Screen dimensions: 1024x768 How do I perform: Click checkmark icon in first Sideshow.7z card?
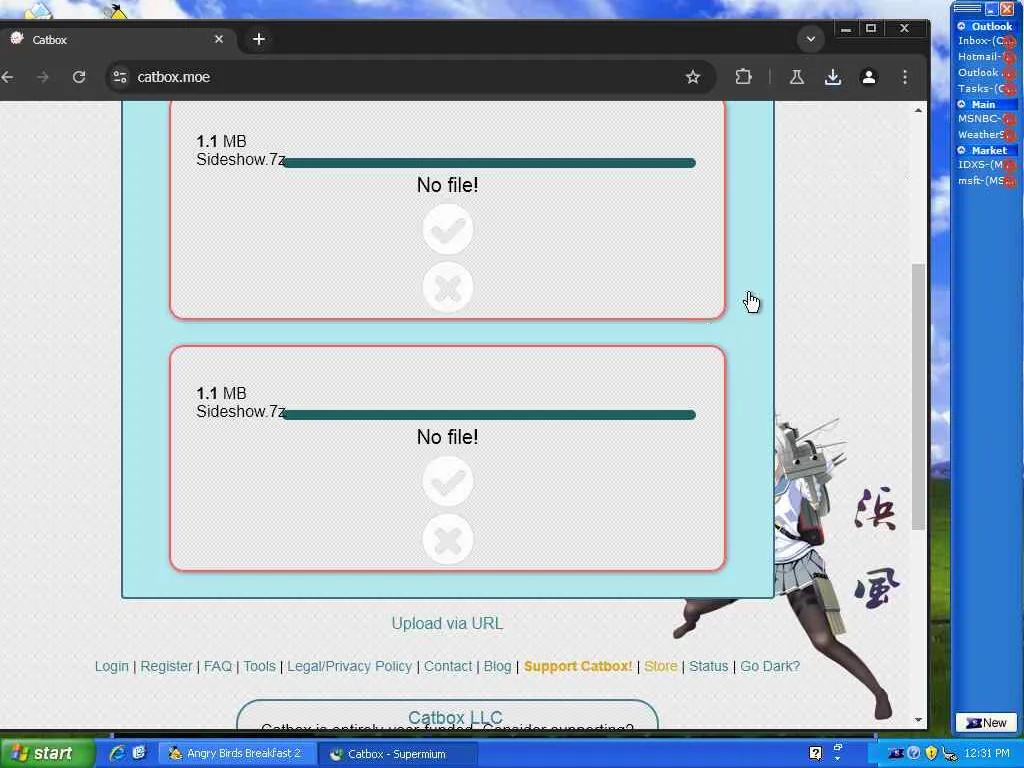point(447,229)
